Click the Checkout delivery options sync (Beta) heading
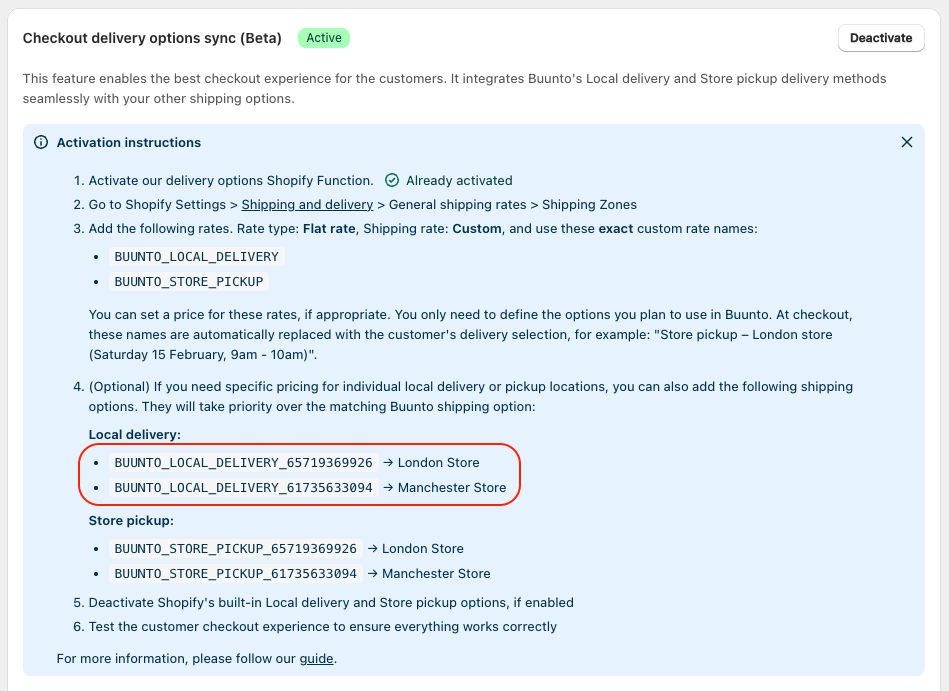The width and height of the screenshot is (949, 691). (152, 38)
